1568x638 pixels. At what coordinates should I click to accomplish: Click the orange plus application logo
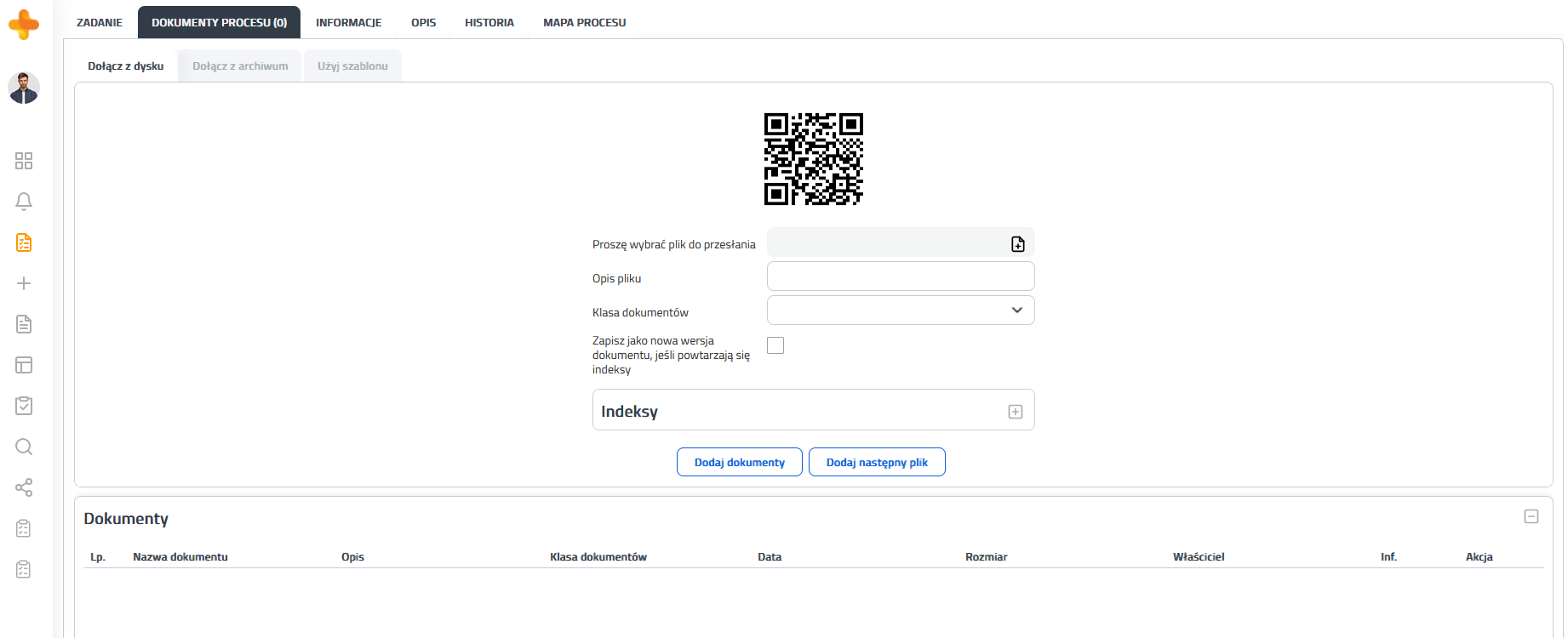point(24,24)
